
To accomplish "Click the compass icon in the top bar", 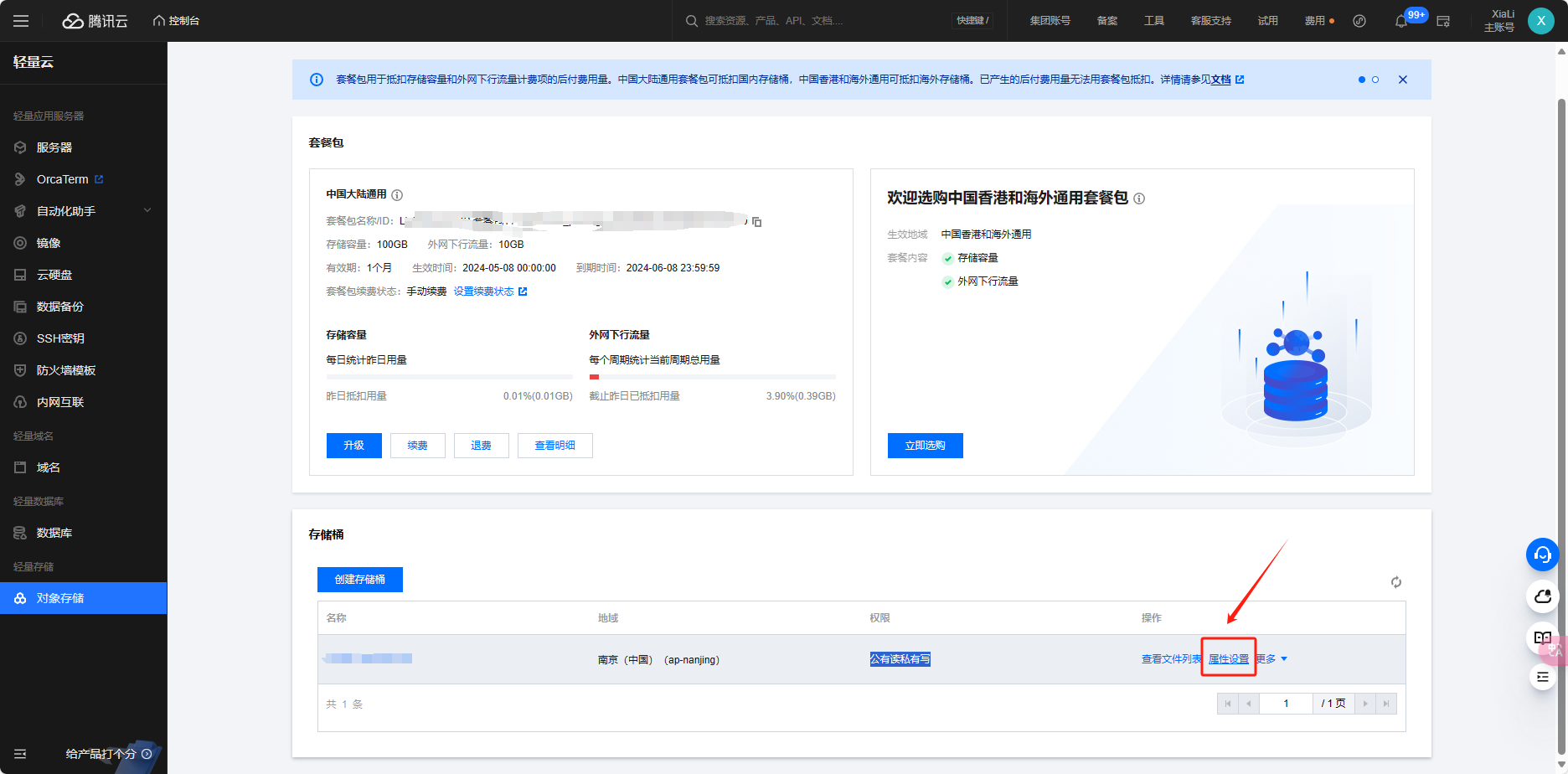I will (x=1359, y=21).
